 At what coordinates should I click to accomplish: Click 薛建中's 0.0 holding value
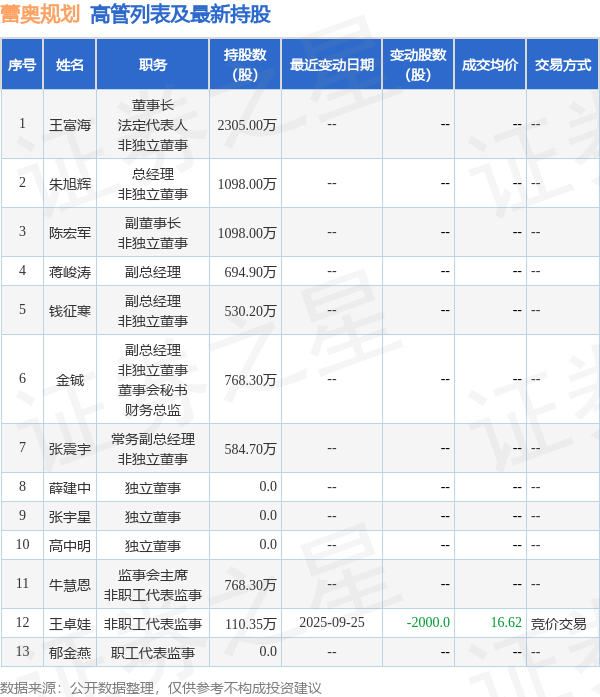(268, 486)
